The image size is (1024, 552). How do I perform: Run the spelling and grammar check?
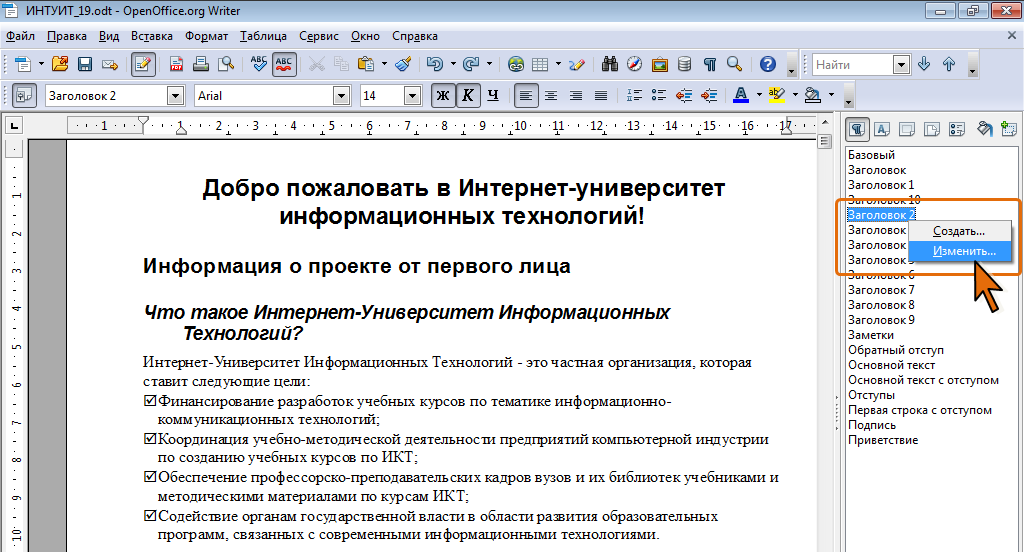point(259,64)
